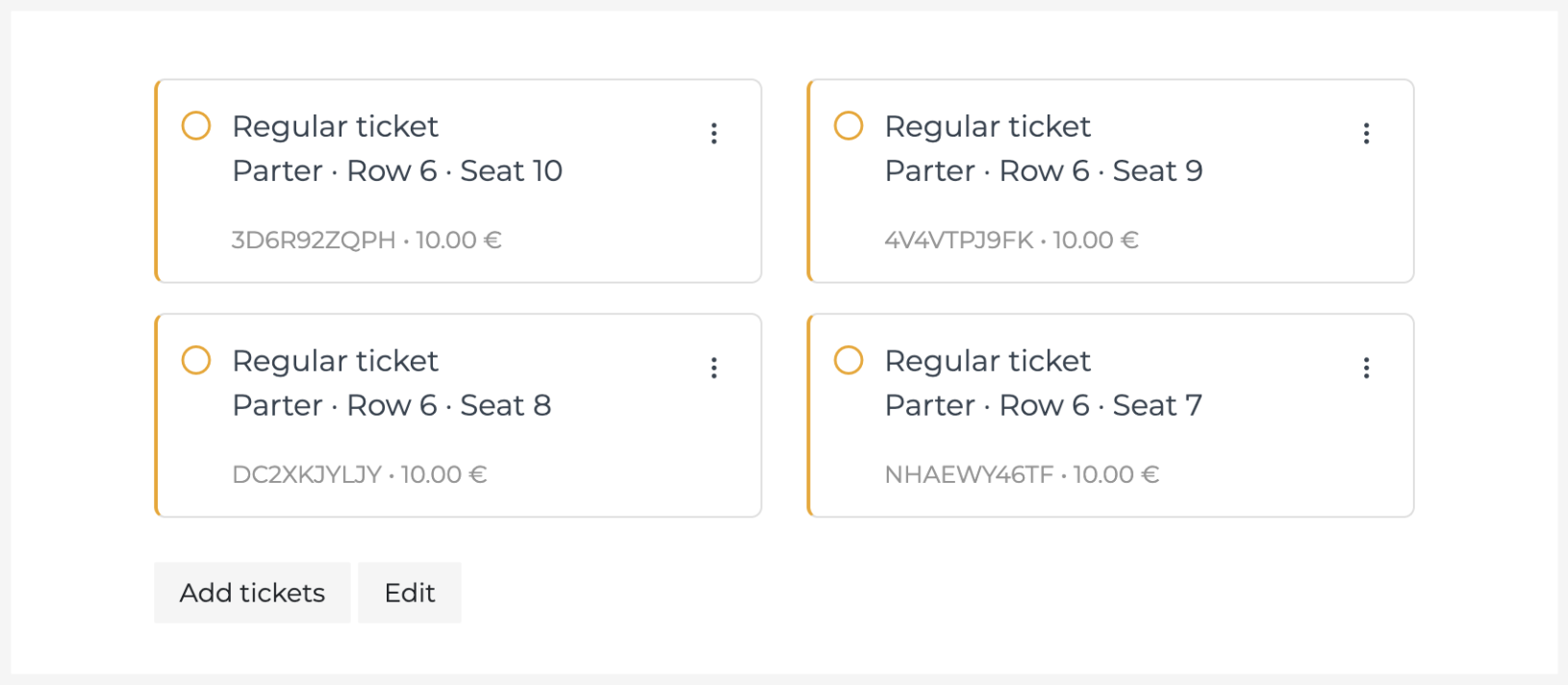1568x685 pixels.
Task: Select the circle on the Seat 9 ticket
Action: click(x=848, y=125)
